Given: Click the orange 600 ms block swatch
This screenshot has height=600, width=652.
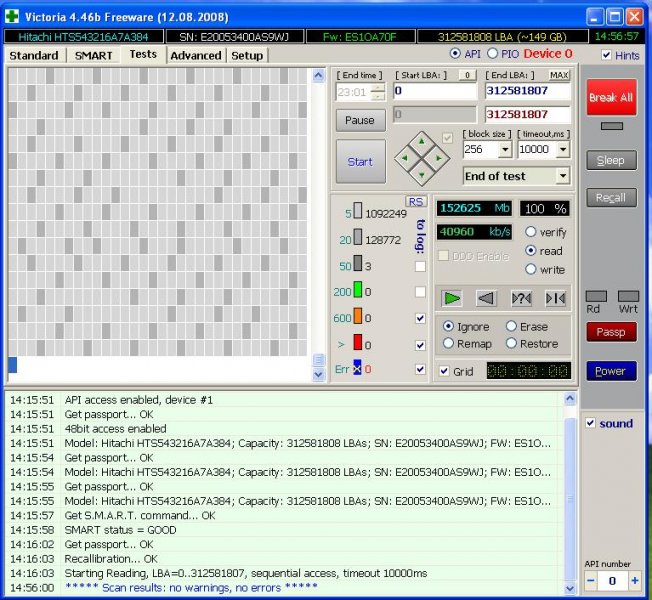Looking at the screenshot, I should (x=358, y=318).
